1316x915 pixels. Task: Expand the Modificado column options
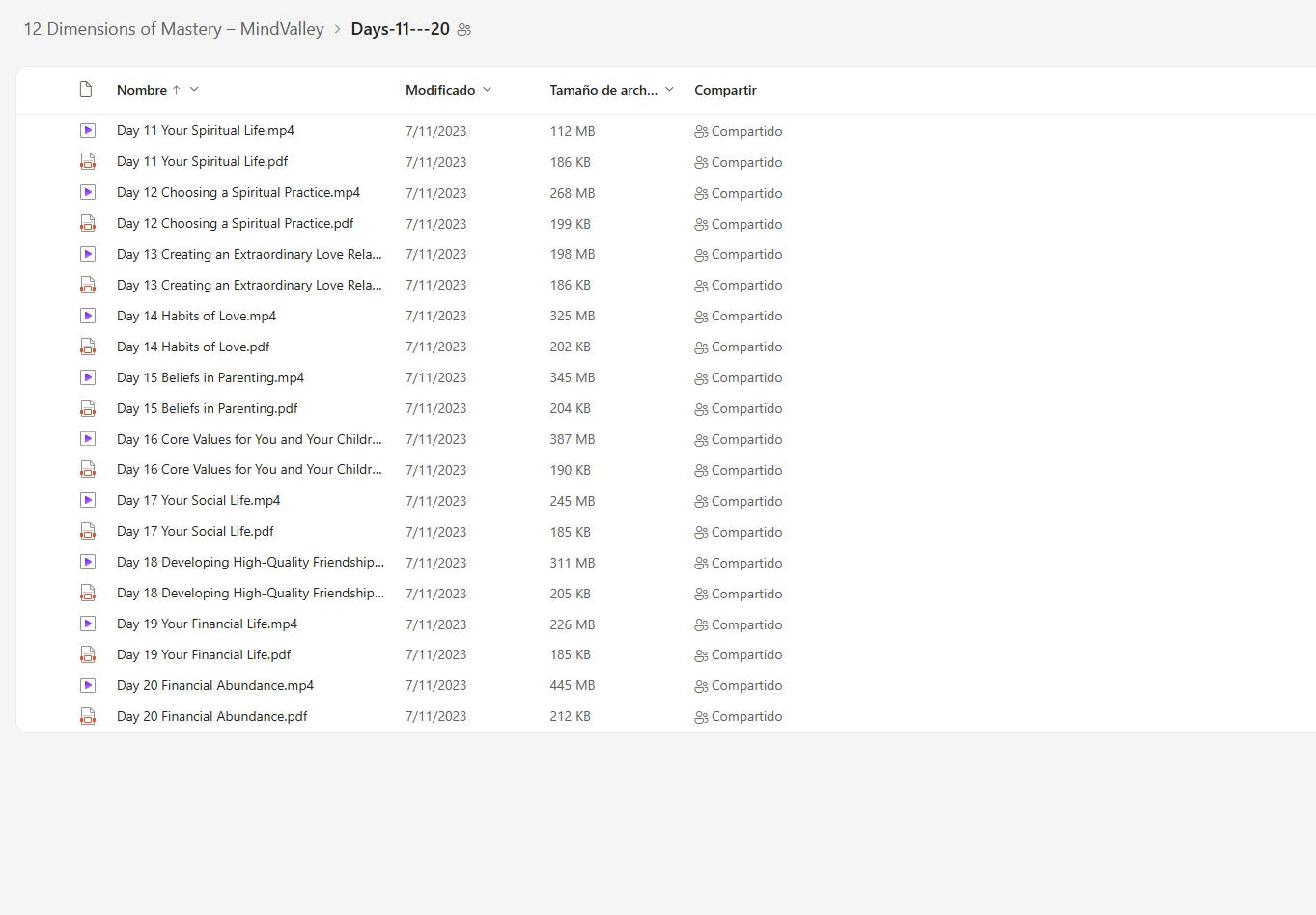[487, 90]
